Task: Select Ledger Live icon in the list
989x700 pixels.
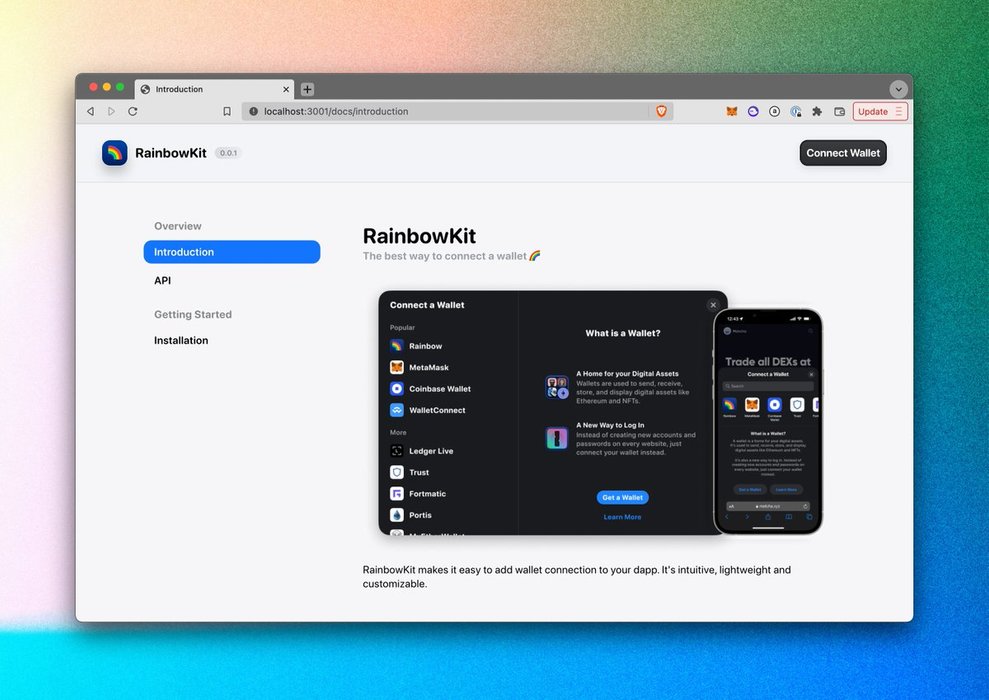Action: (397, 451)
